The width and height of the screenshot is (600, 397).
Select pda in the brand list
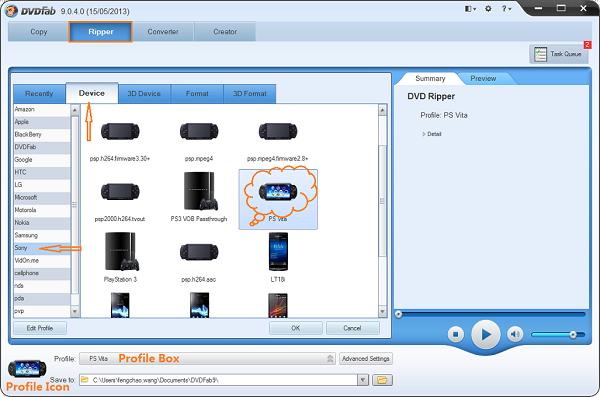click(x=42, y=299)
